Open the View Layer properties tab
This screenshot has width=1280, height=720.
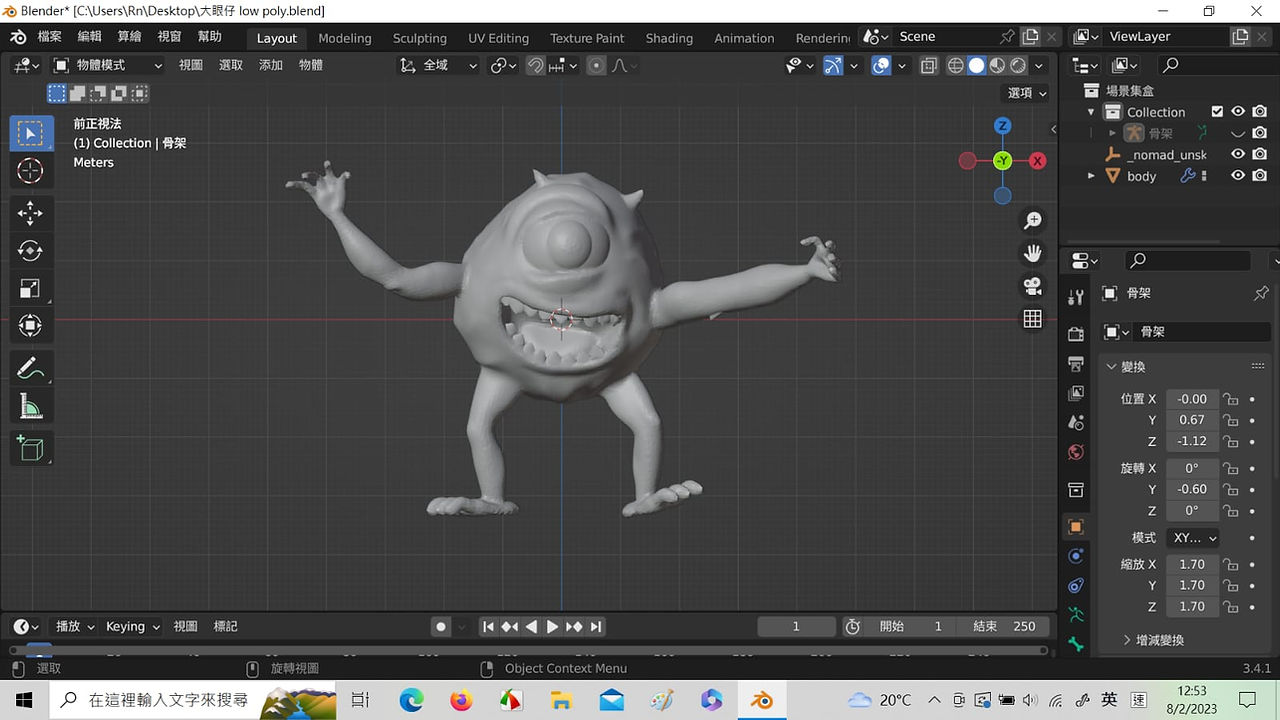click(1076, 393)
